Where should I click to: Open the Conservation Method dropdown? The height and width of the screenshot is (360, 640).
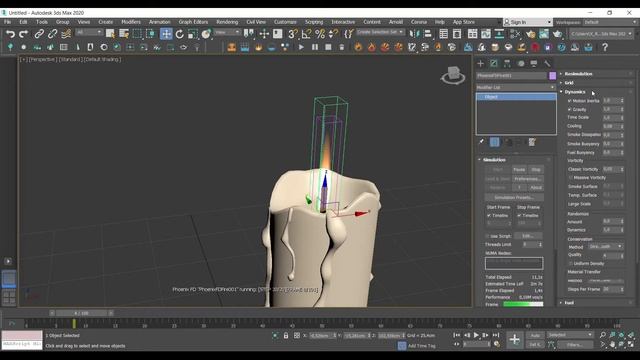pyautogui.click(x=605, y=247)
